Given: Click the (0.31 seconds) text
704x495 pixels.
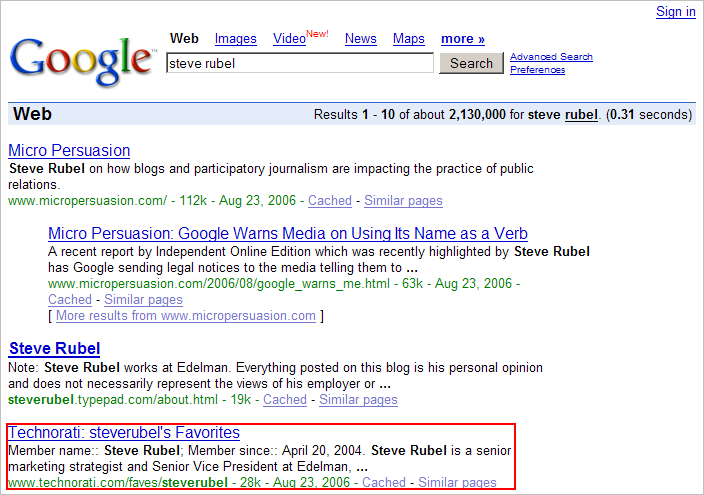Looking at the screenshot, I should (x=649, y=115).
